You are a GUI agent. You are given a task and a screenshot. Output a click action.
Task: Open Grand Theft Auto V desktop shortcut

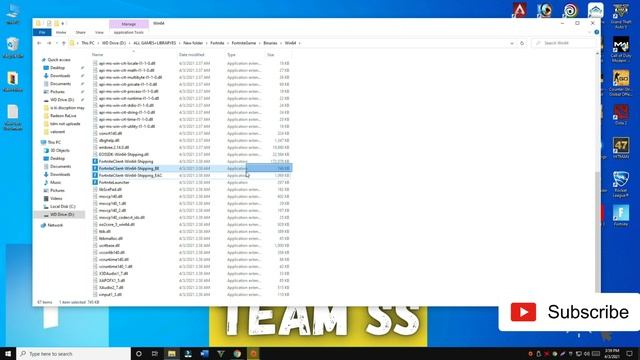point(621,16)
